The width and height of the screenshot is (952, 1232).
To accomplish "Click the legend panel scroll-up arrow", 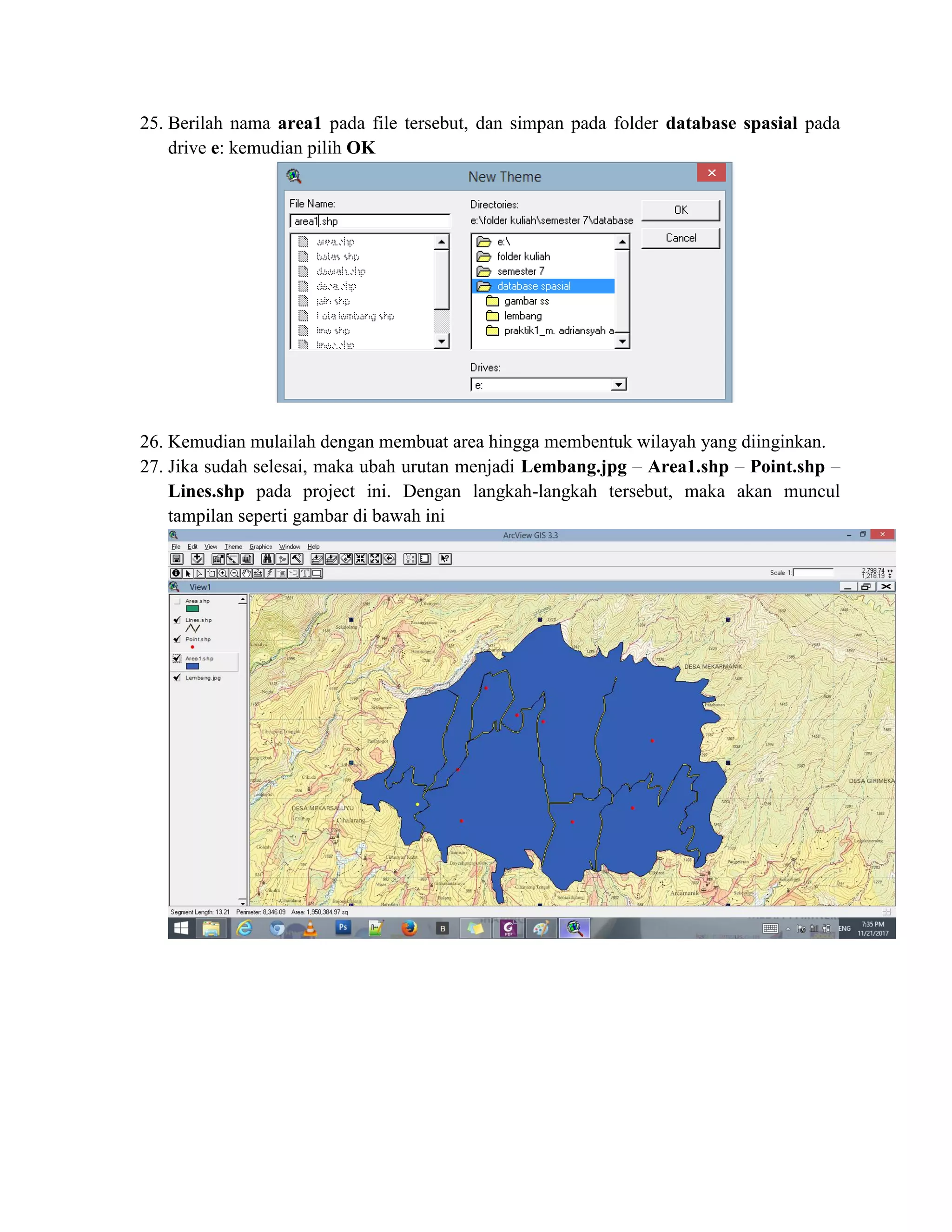I will point(243,600).
